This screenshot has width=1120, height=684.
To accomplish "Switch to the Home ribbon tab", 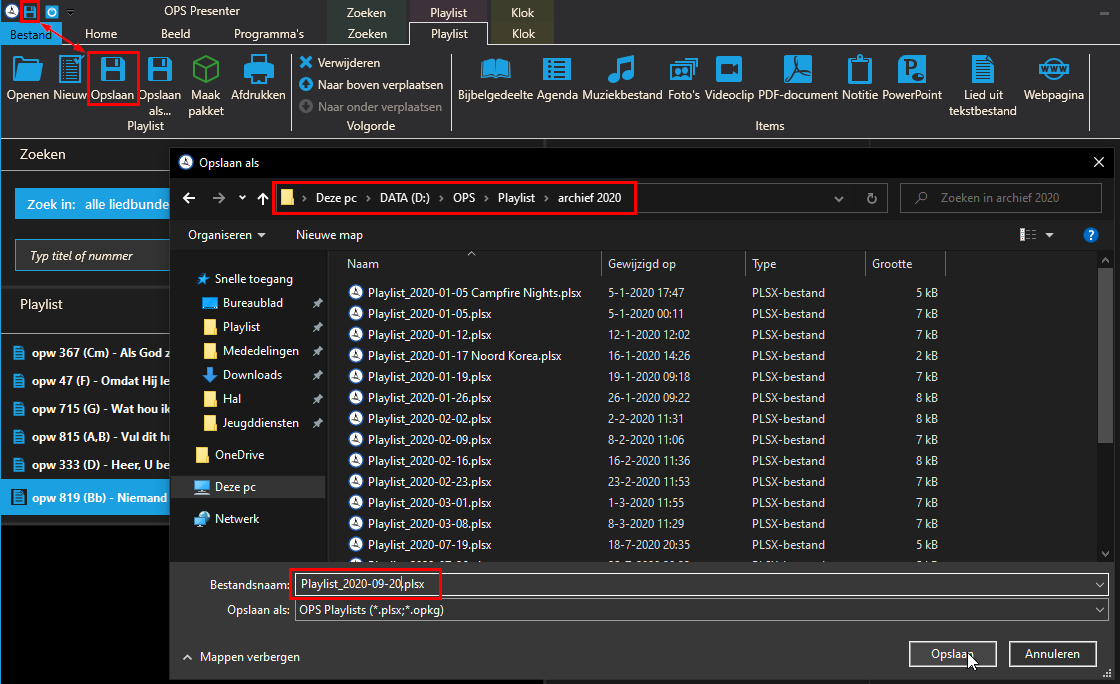I will click(101, 34).
